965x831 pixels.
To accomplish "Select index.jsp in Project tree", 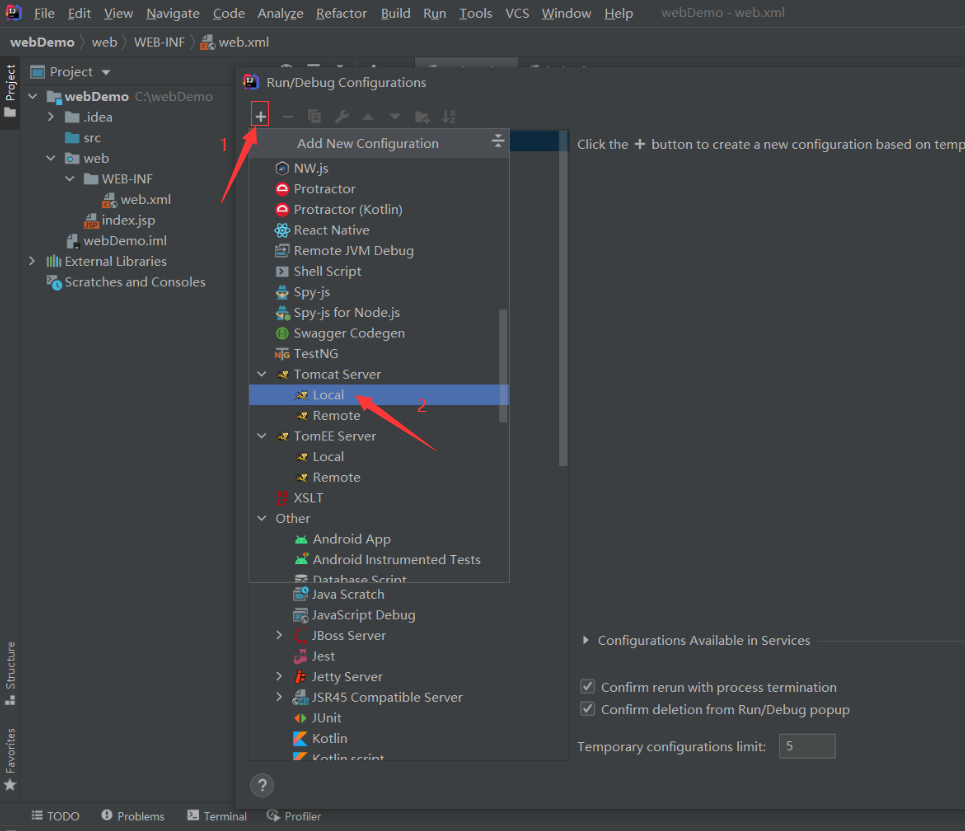I will coord(128,220).
